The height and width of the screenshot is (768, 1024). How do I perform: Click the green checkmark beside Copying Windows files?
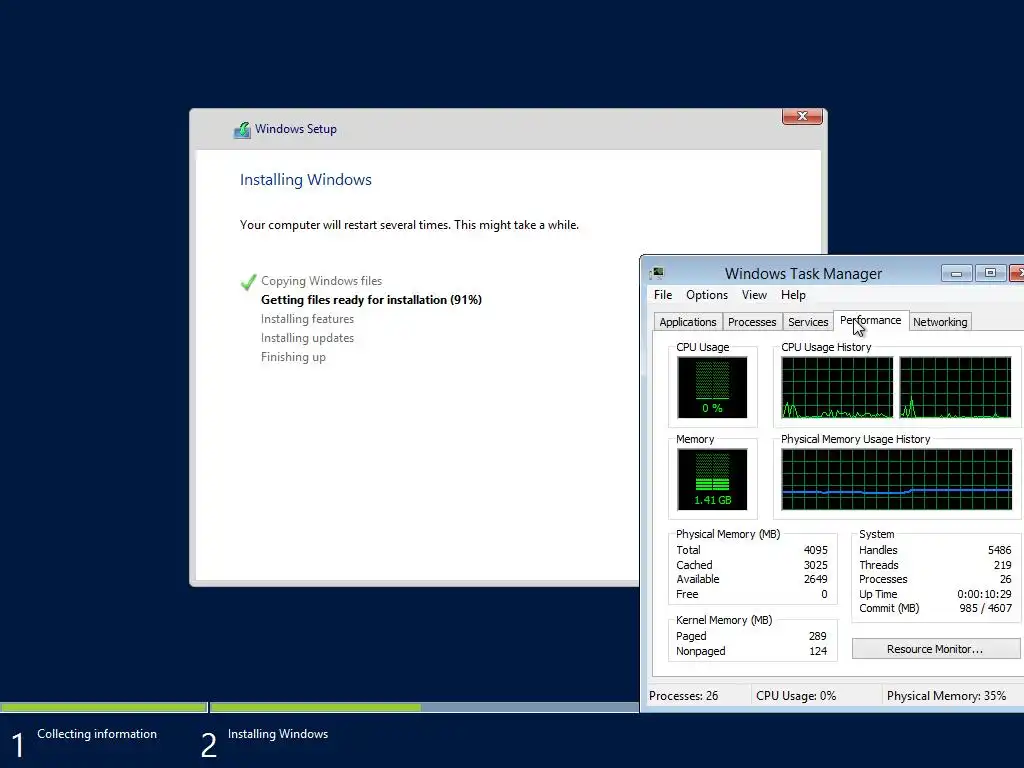(248, 282)
